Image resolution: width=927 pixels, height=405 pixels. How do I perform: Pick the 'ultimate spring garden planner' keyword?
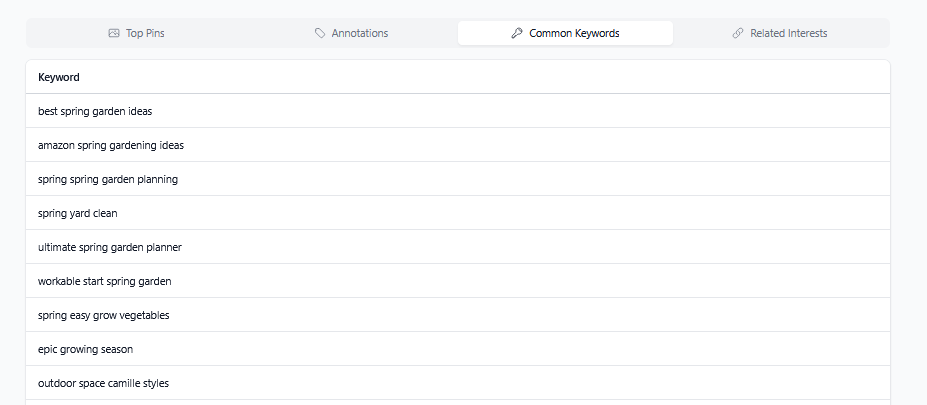[x=110, y=247]
